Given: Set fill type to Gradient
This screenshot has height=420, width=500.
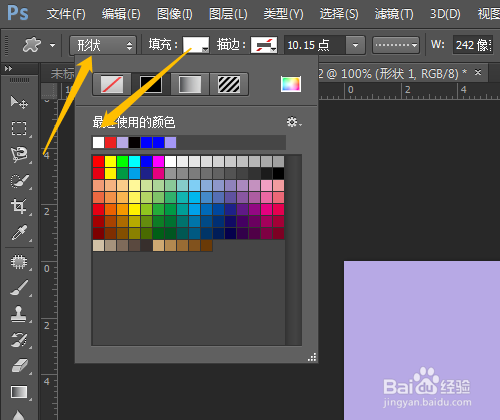Looking at the screenshot, I should (x=190, y=84).
